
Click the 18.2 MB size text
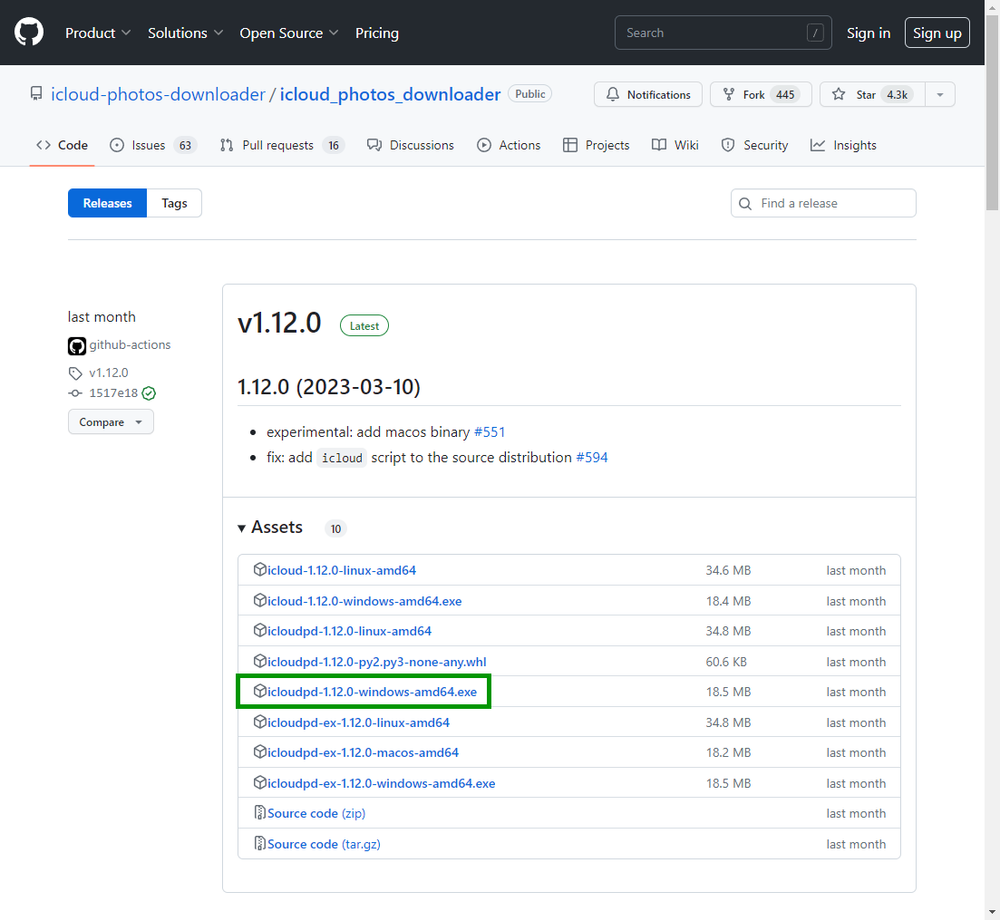pyautogui.click(x=728, y=752)
